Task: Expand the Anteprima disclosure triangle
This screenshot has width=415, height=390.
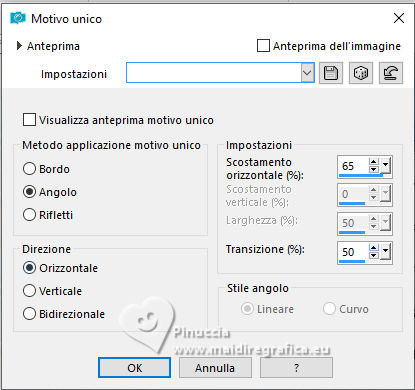Action: click(x=19, y=46)
